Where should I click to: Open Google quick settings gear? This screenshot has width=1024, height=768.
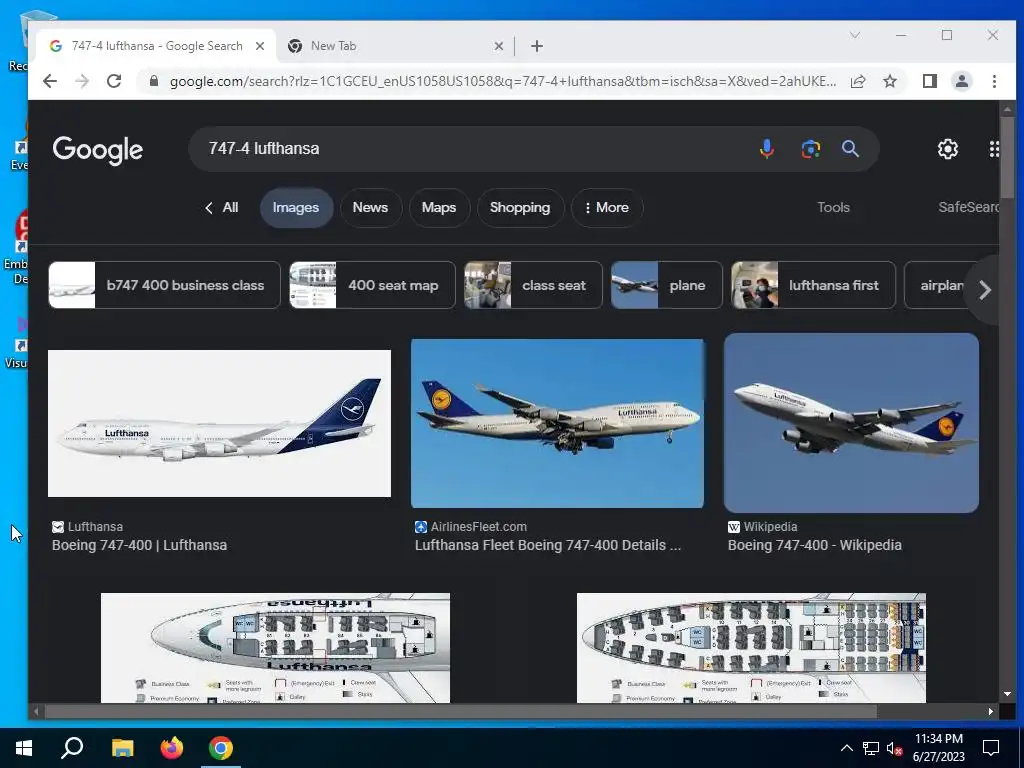[948, 149]
